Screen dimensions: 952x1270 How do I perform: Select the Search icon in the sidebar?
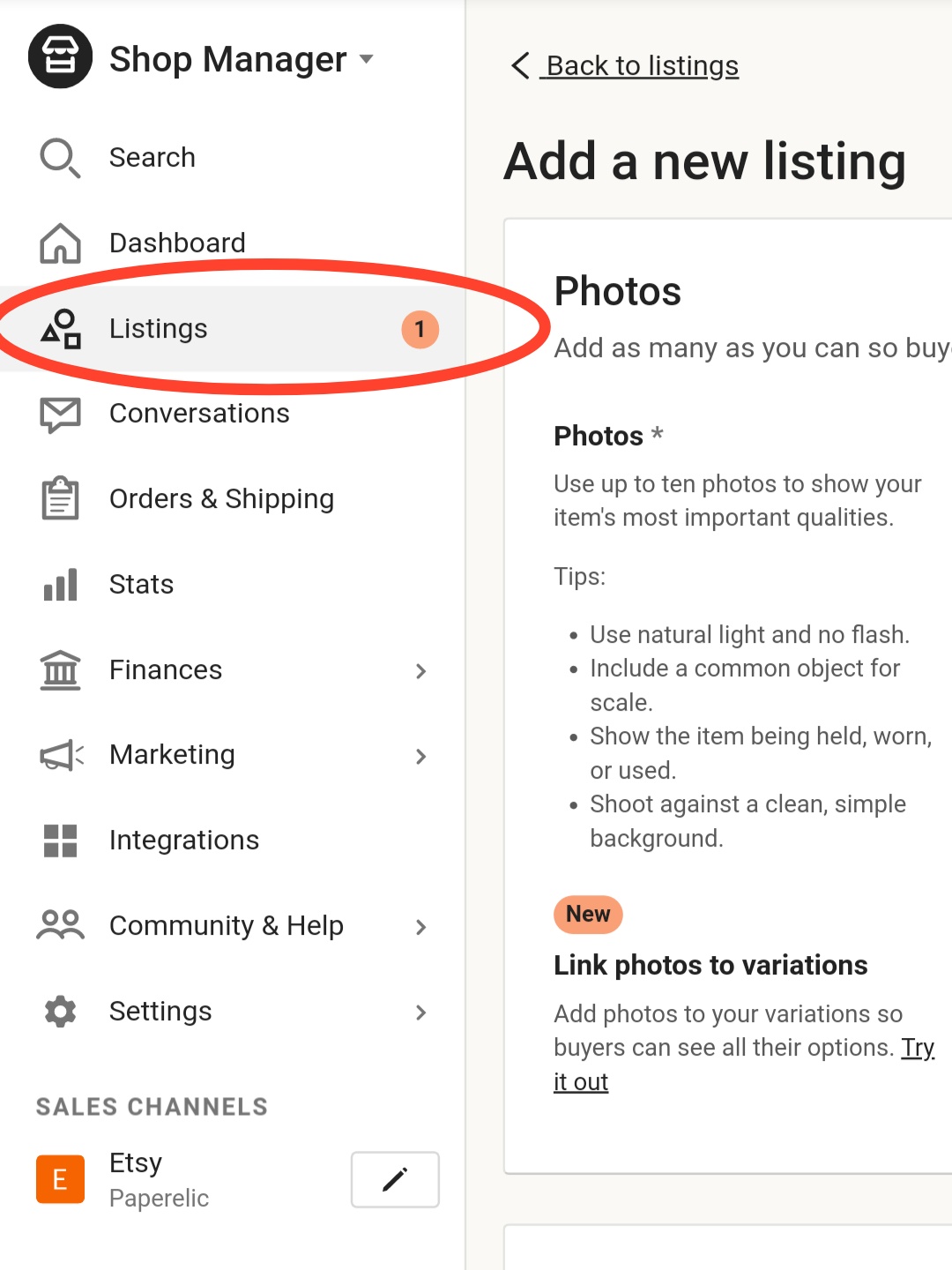(x=58, y=158)
